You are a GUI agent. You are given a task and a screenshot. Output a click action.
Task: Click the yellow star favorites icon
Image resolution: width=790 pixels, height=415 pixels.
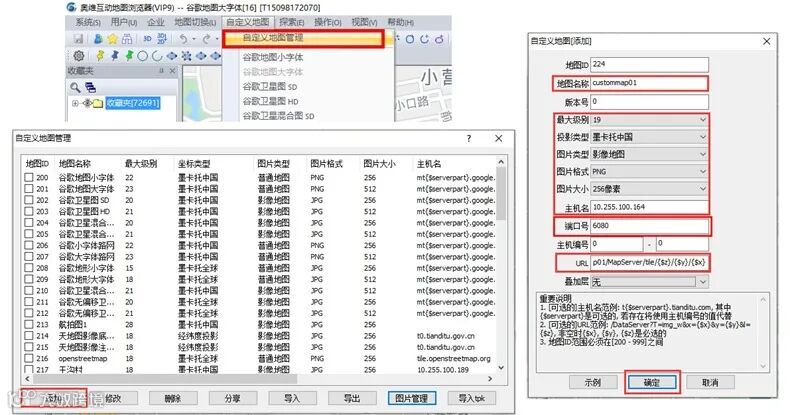tap(112, 39)
